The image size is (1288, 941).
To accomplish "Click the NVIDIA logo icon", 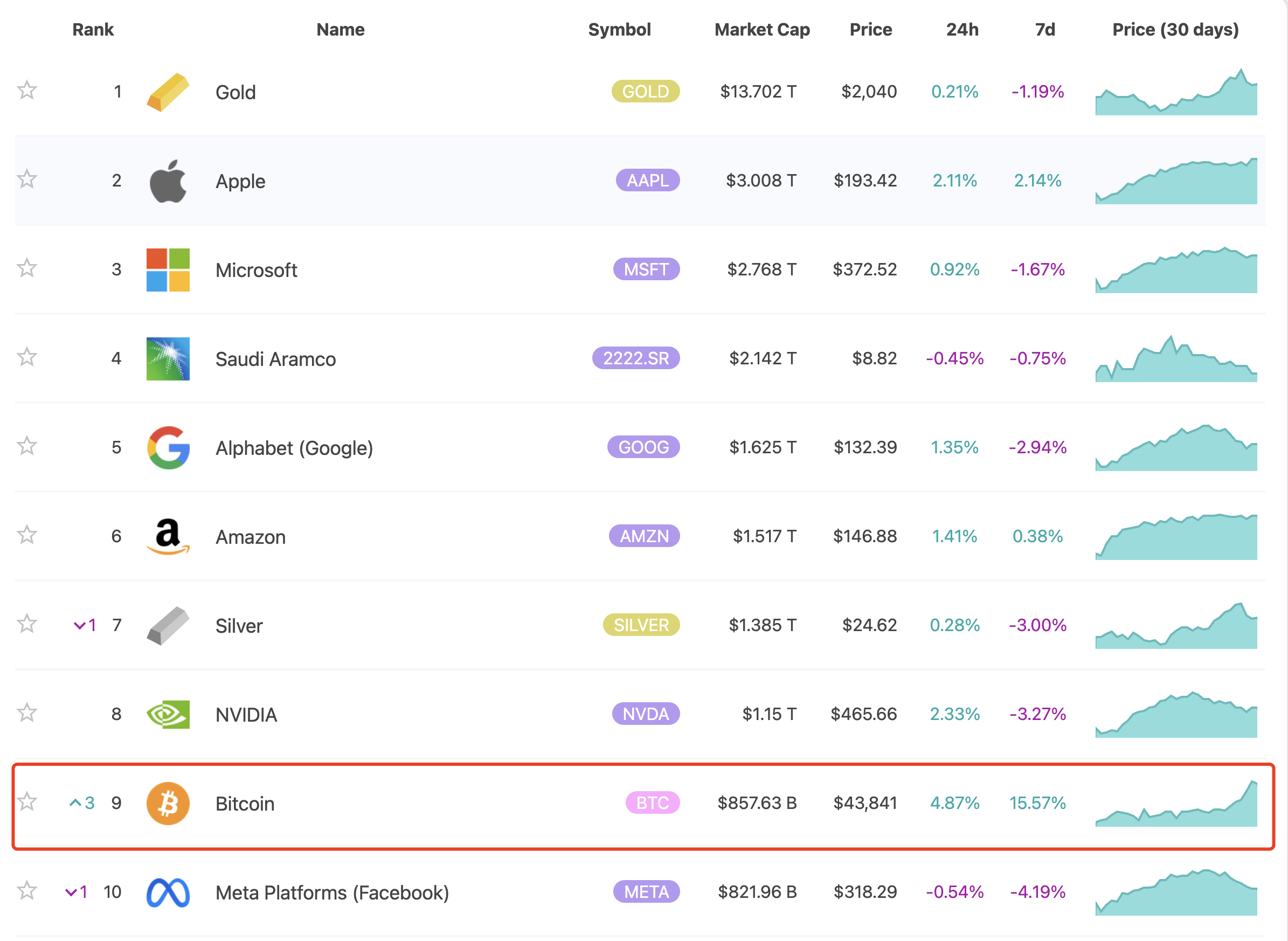I will [168, 714].
